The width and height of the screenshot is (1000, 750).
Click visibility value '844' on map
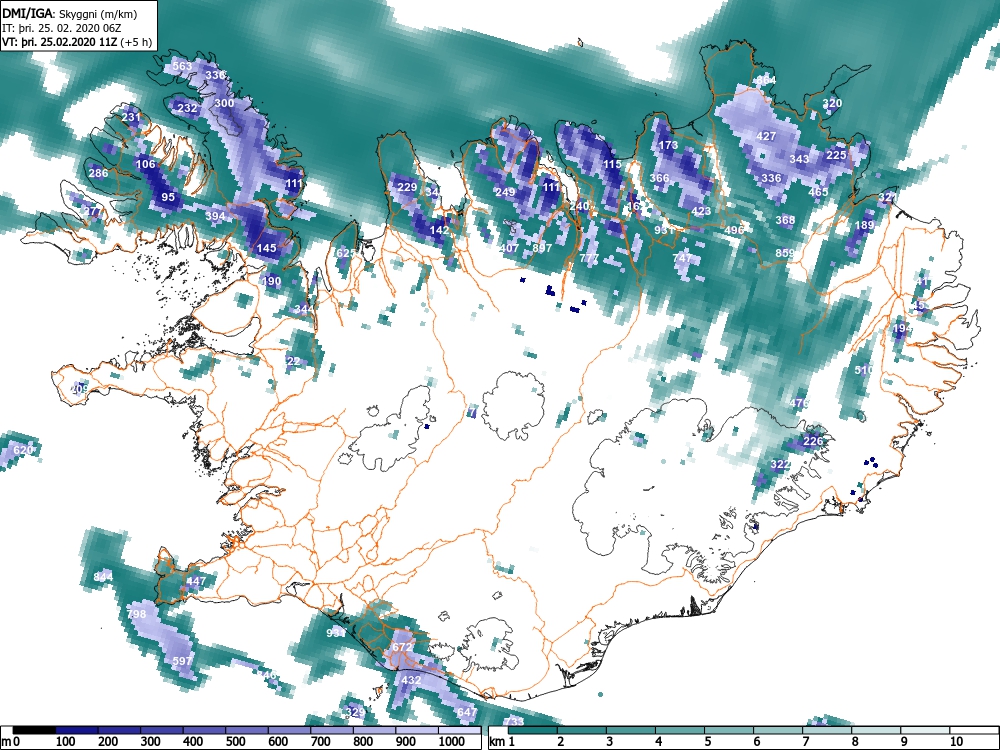(103, 577)
